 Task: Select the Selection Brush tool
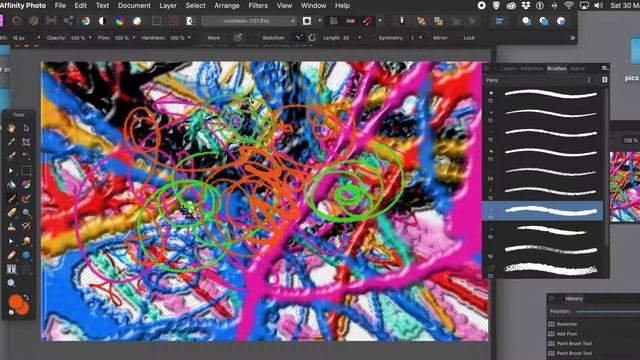(11, 156)
